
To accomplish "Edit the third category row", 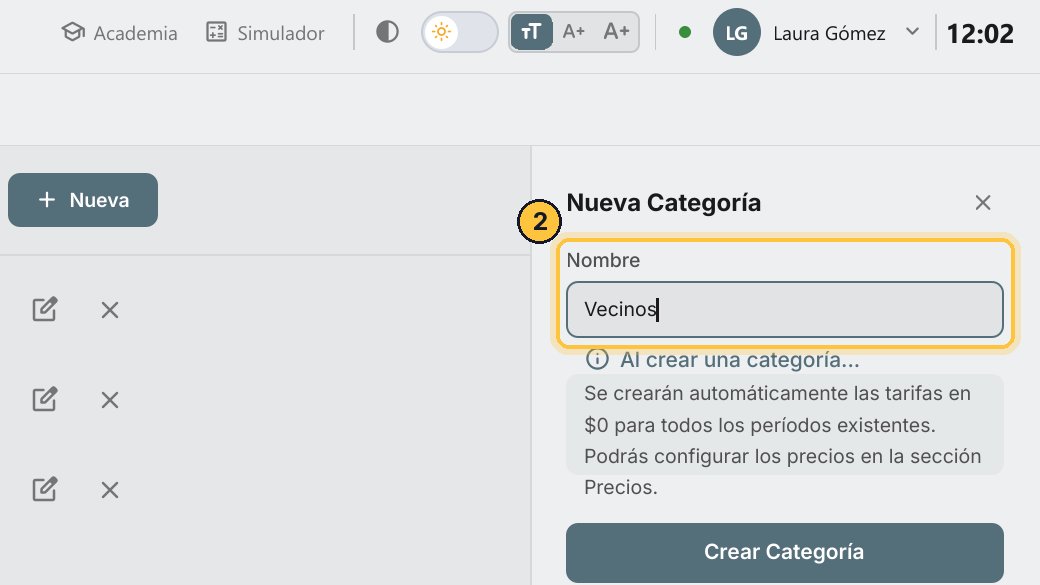I will (x=45, y=489).
